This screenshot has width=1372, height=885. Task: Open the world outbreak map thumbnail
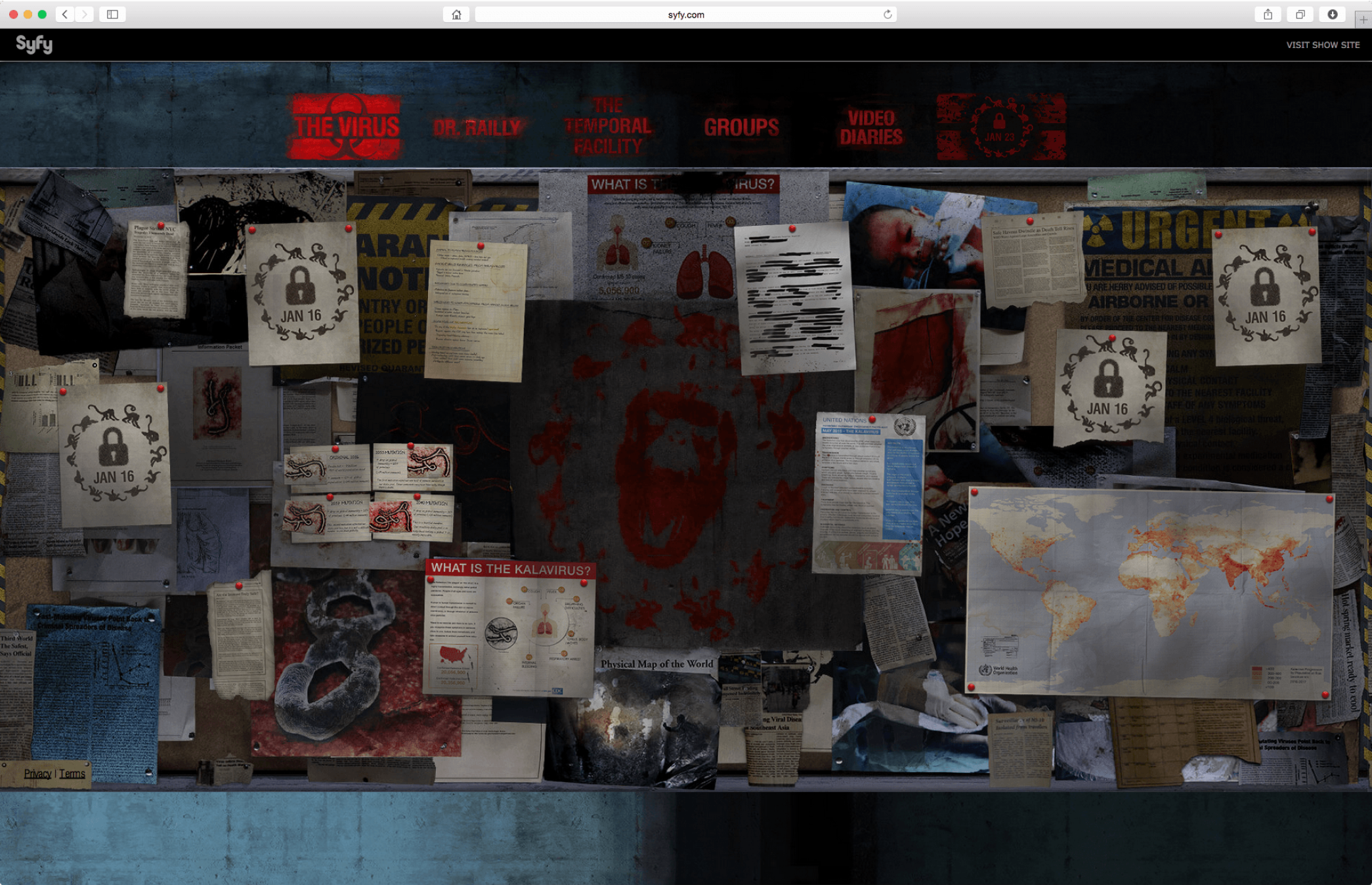[x=1149, y=592]
